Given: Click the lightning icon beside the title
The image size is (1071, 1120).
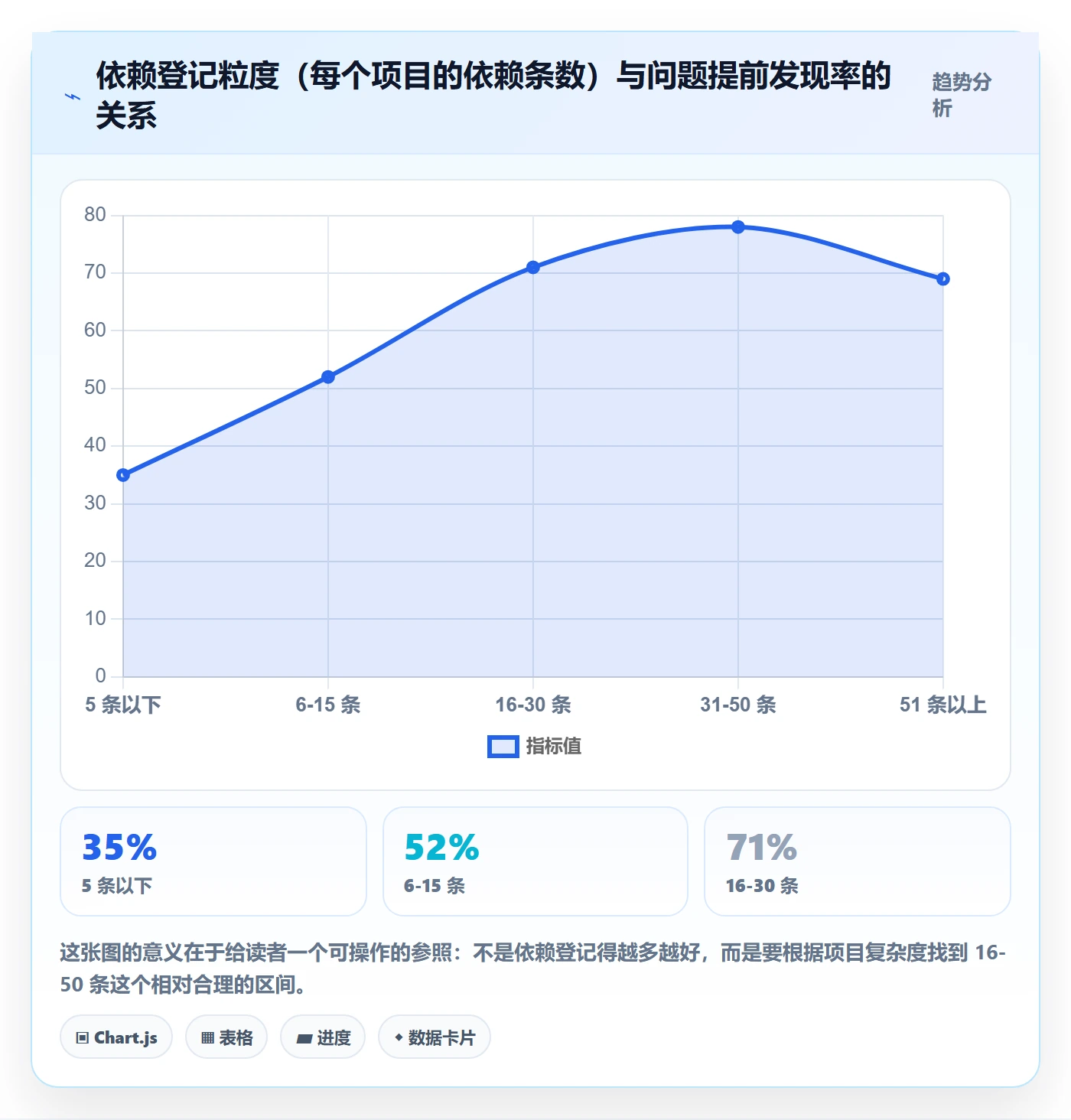Looking at the screenshot, I should [73, 96].
